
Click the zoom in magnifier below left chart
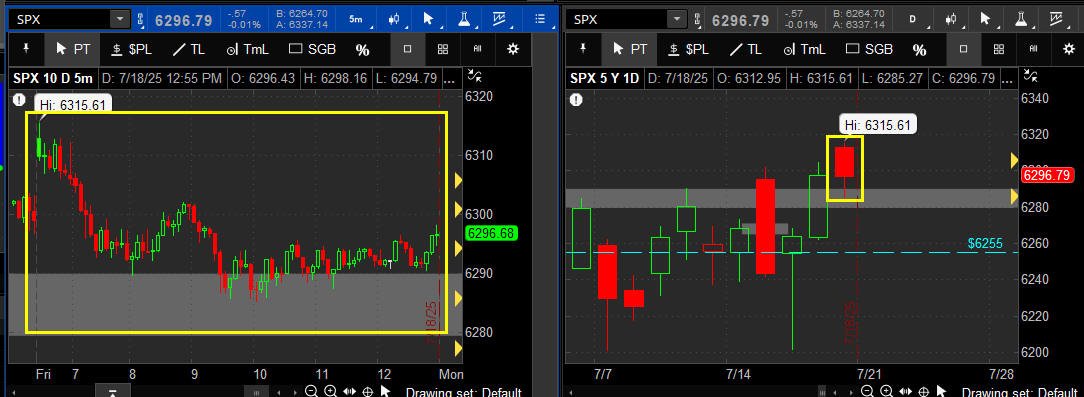(x=330, y=391)
